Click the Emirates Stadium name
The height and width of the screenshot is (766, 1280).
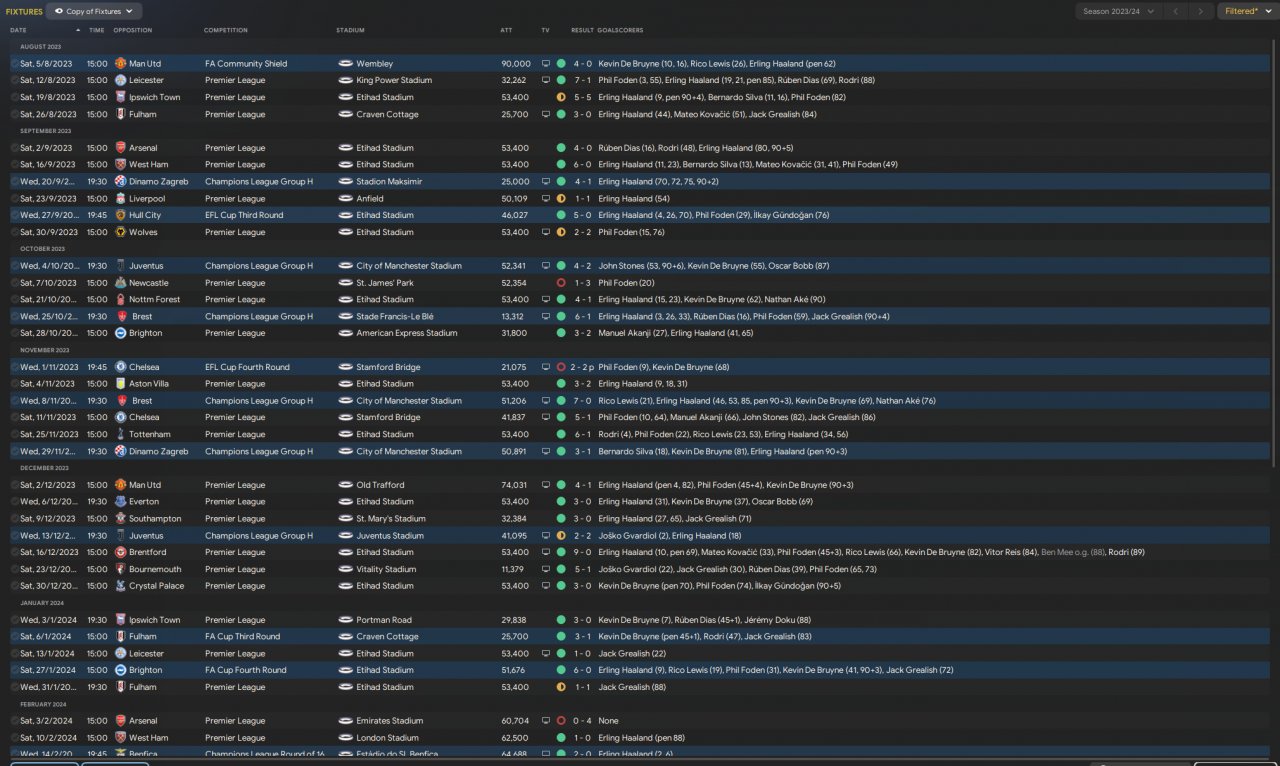(x=390, y=721)
